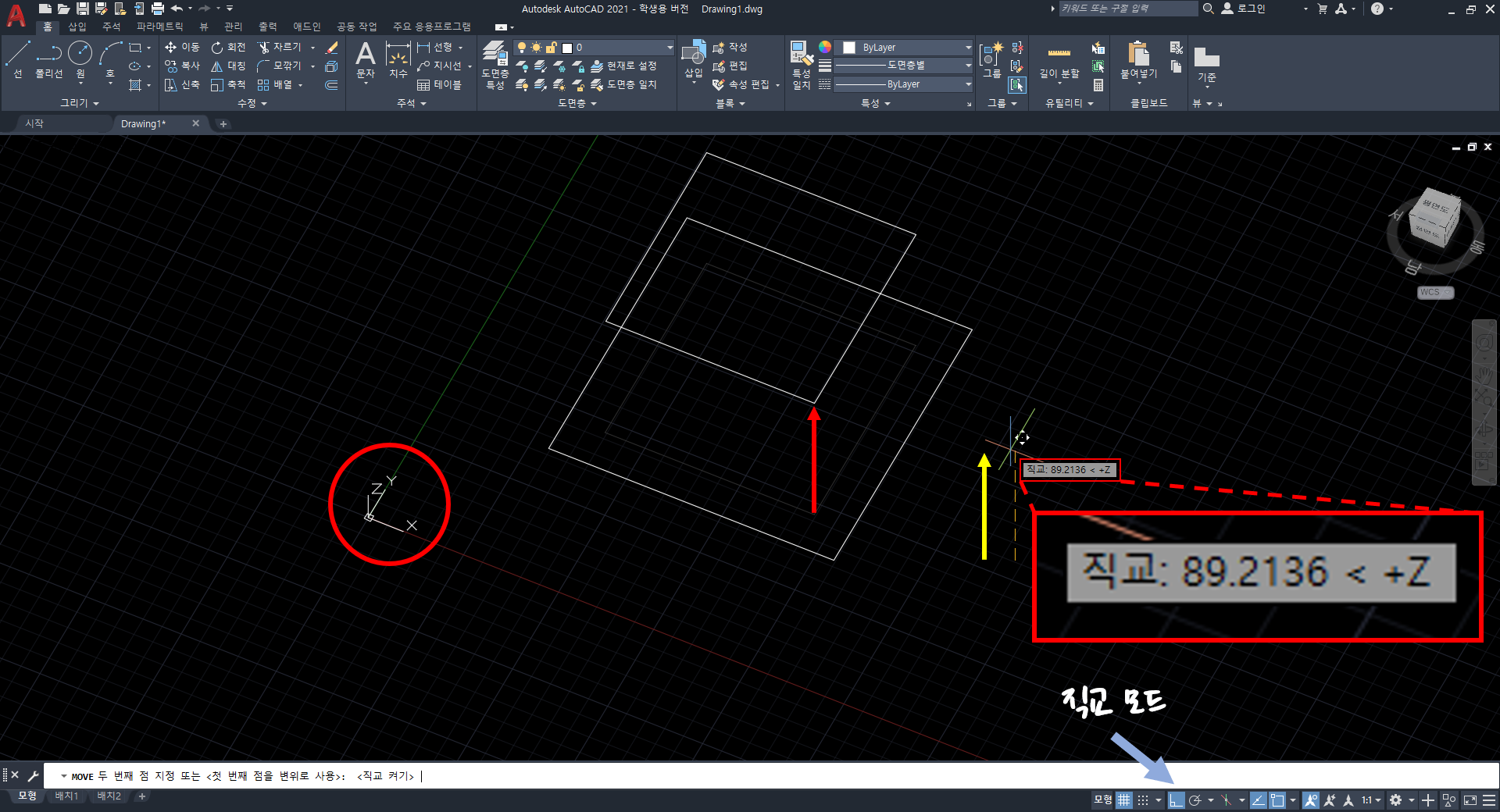Expand the Layers (도면층) panel
Screen dimensions: 1500x812
click(577, 103)
